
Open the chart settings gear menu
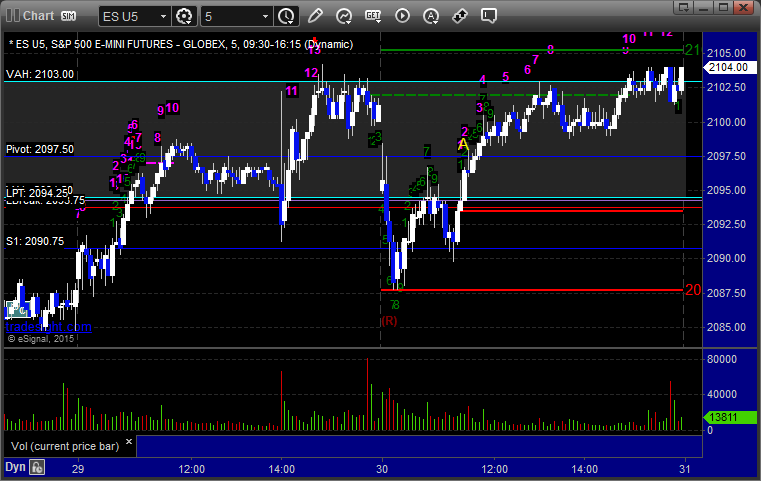click(184, 17)
